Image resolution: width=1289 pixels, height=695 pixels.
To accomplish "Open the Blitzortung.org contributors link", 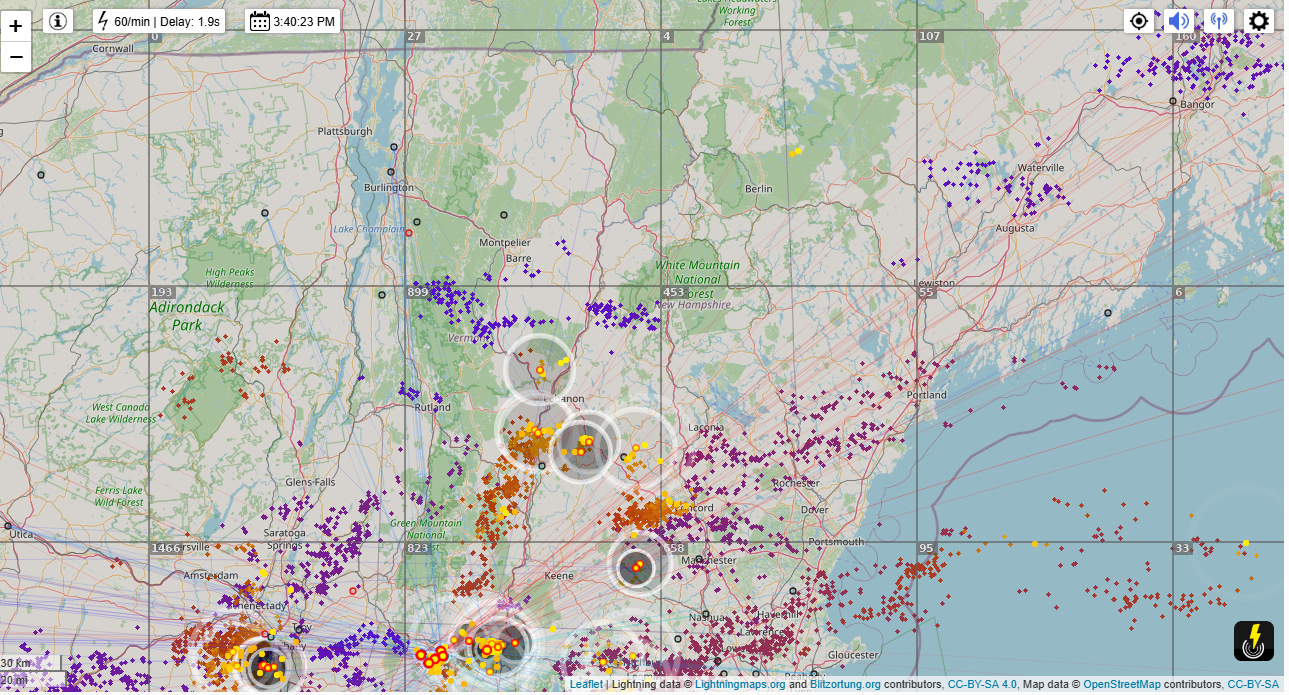I will (845, 685).
